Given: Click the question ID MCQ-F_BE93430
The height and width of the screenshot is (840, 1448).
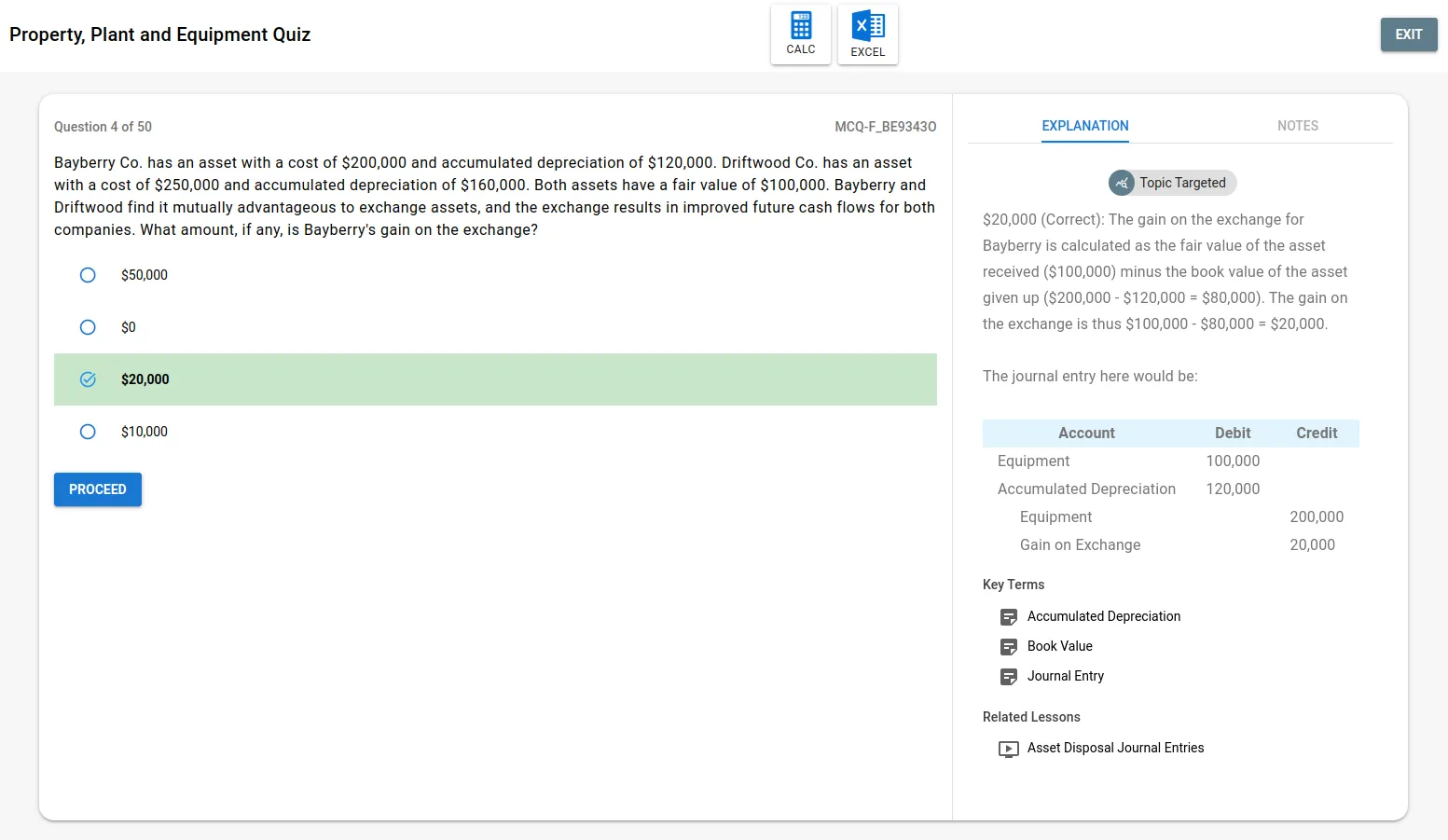Looking at the screenshot, I should tap(886, 127).
